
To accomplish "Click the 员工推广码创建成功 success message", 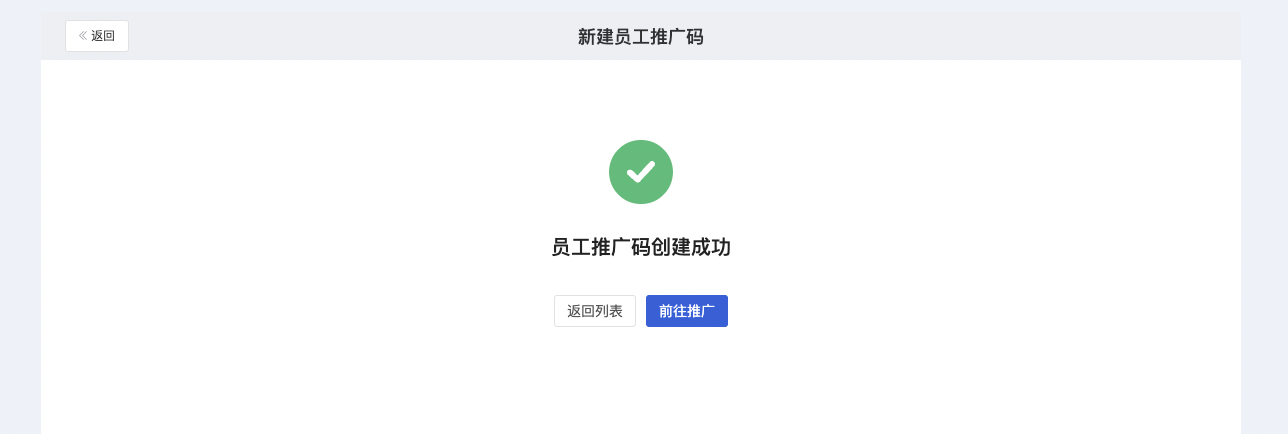I will click(x=641, y=247).
